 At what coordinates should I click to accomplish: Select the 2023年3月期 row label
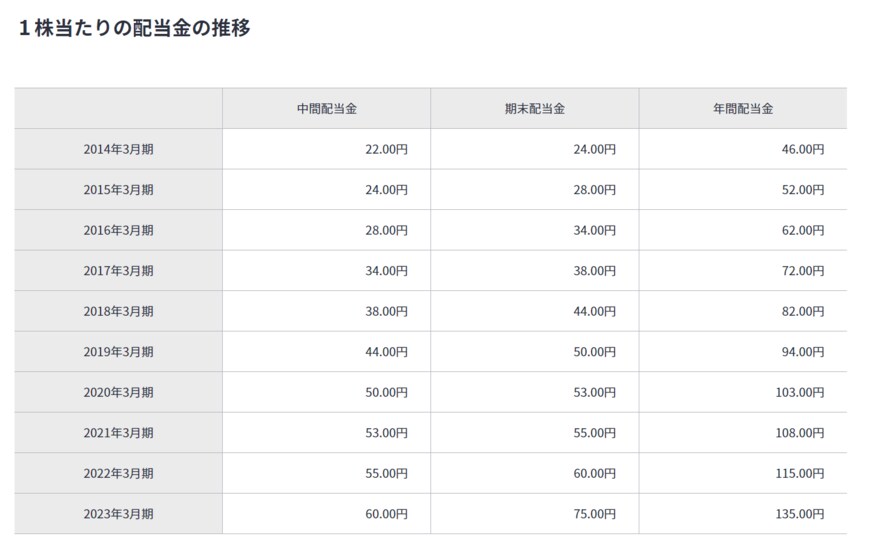pos(118,514)
